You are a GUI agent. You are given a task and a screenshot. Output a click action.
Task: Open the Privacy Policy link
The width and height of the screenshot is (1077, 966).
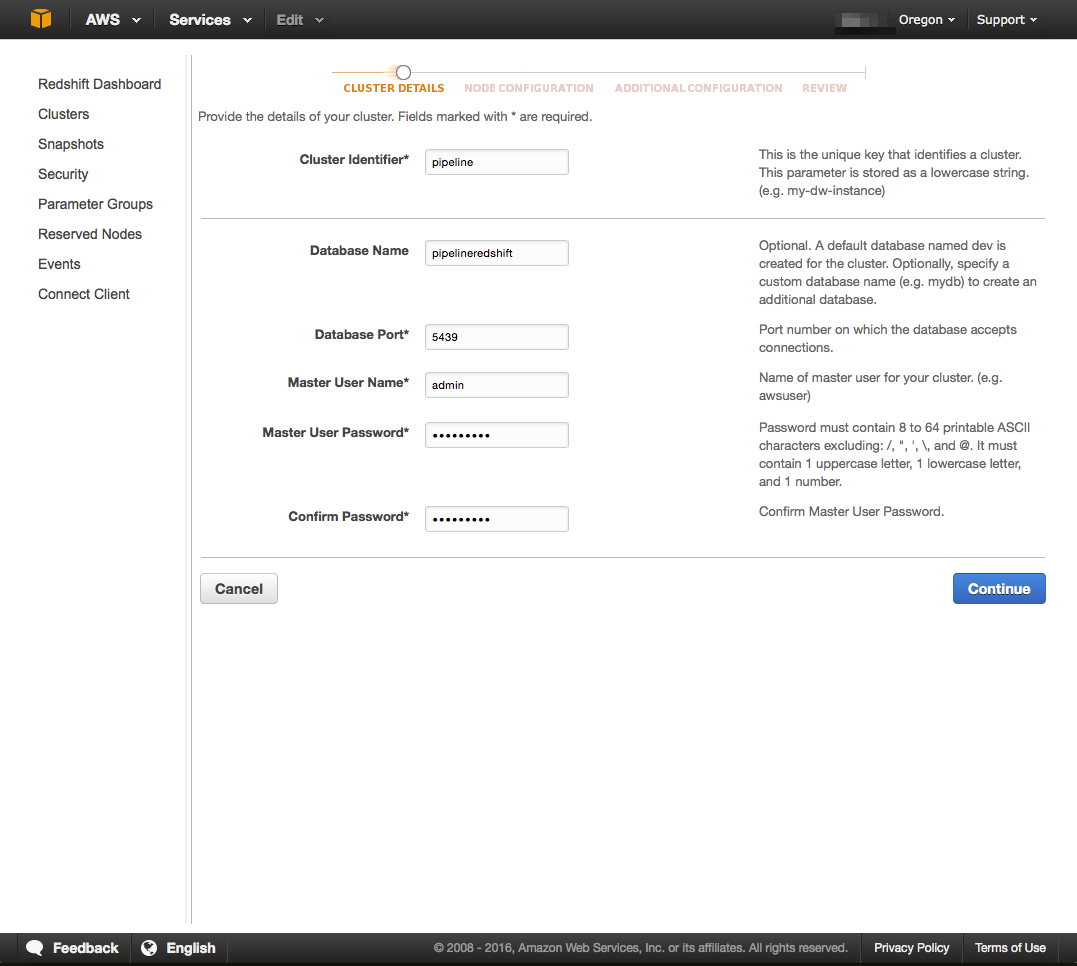[x=911, y=948]
